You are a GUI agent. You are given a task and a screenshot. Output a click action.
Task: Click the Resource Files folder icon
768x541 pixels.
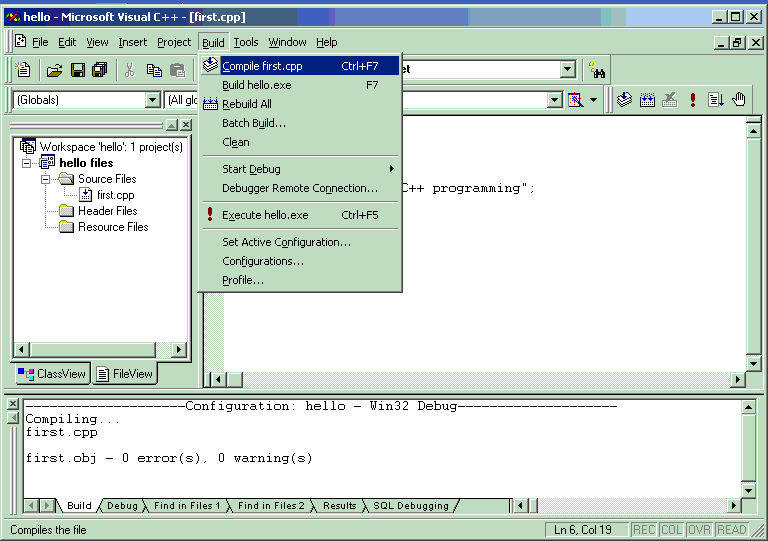tap(66, 227)
